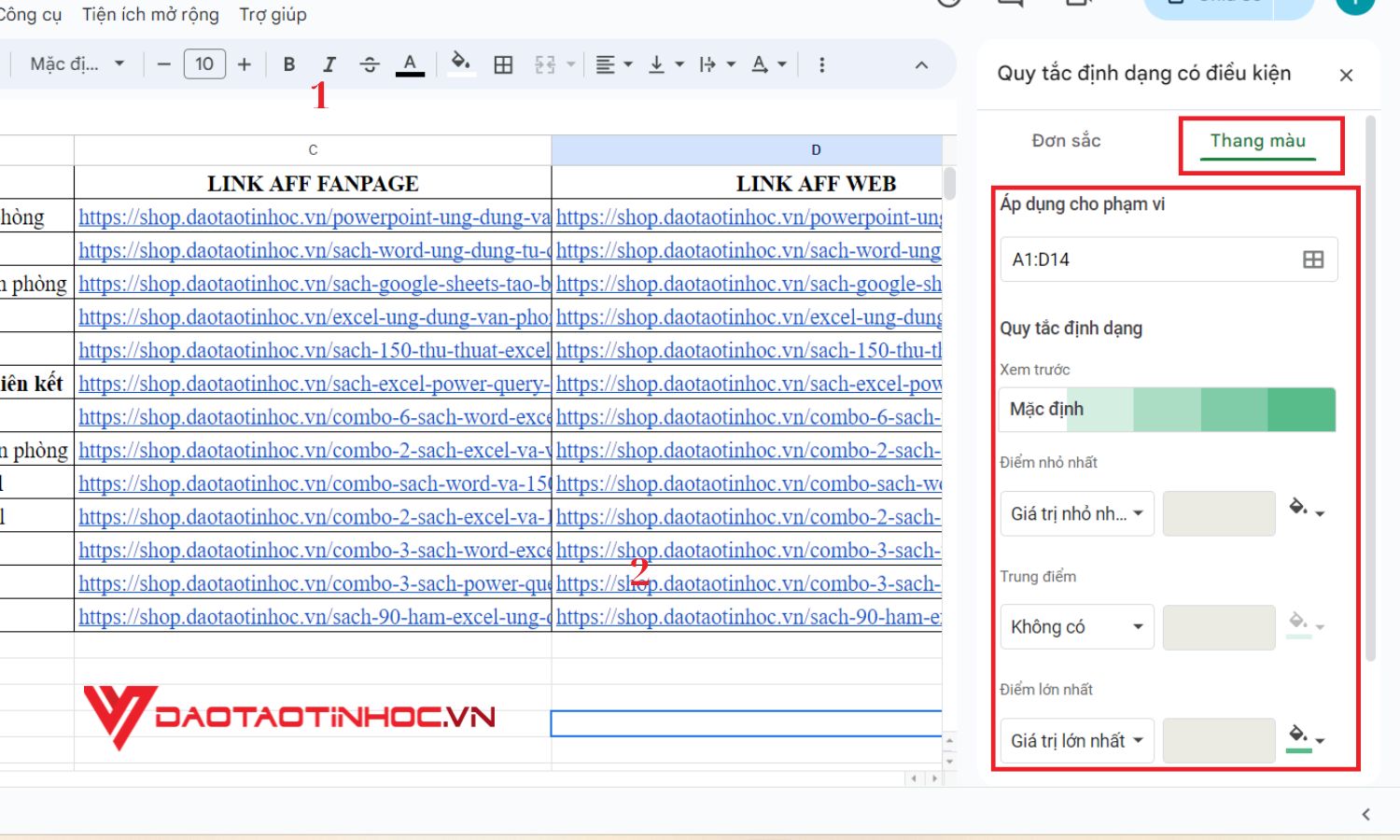Apply bold formatting from the toolbar
Viewport: 1400px width, 840px height.
click(289, 63)
